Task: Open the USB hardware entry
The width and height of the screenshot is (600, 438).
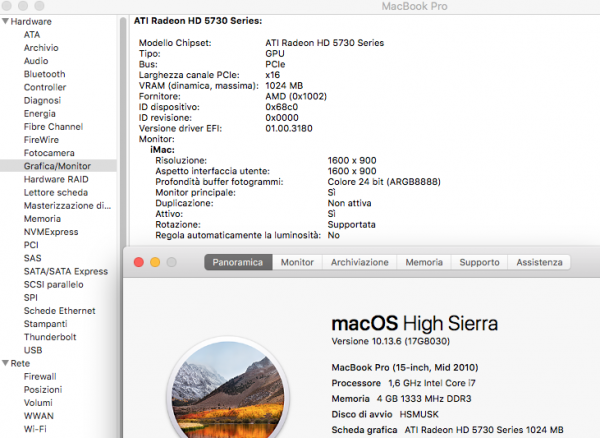Action: click(33, 350)
